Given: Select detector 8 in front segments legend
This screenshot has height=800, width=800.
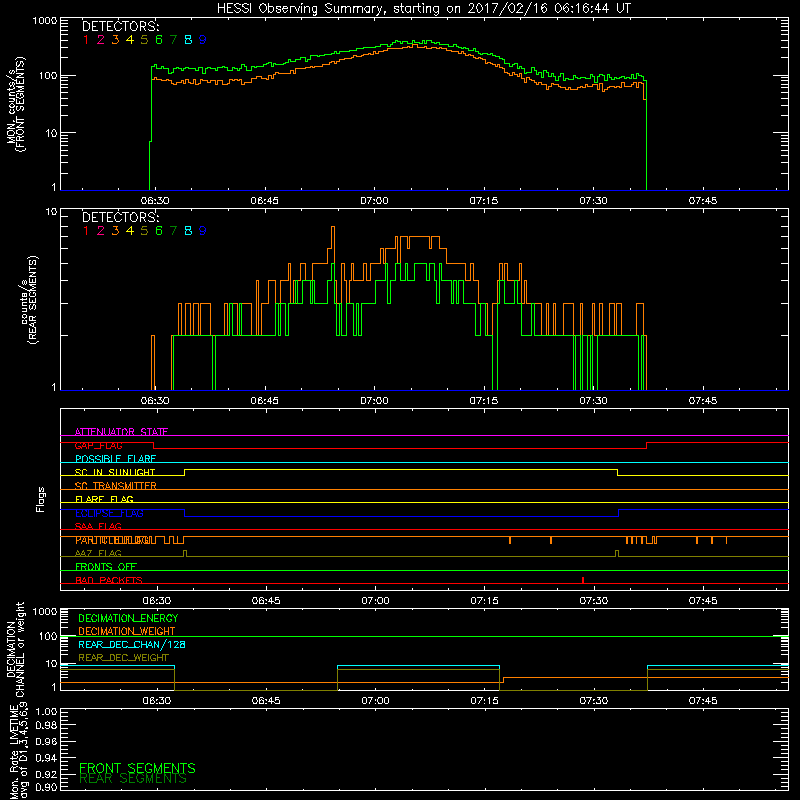Looking at the screenshot, I should [188, 40].
